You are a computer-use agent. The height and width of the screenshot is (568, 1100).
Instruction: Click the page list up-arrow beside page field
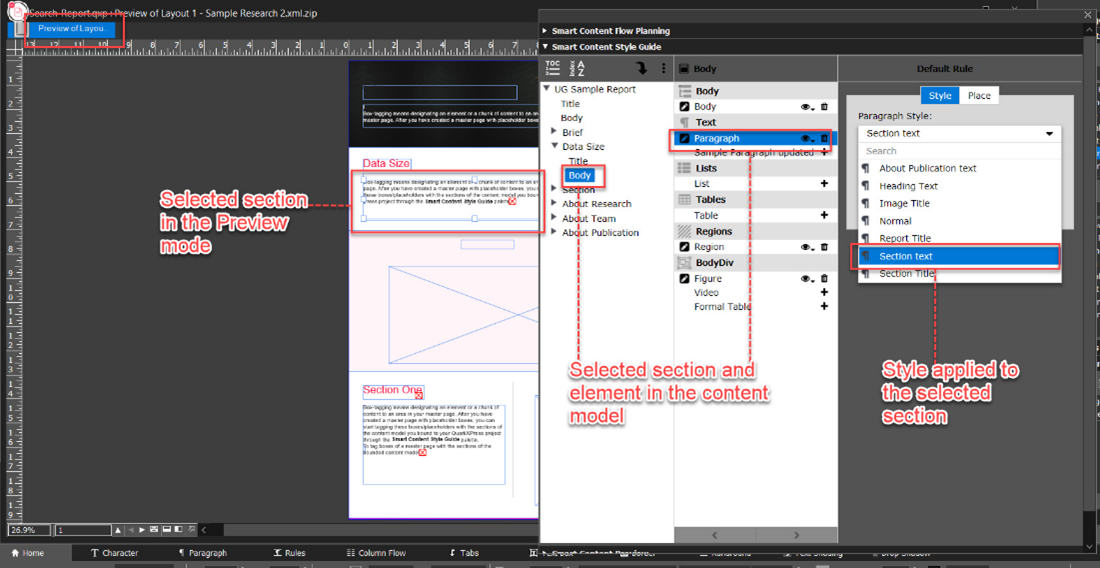tap(118, 530)
